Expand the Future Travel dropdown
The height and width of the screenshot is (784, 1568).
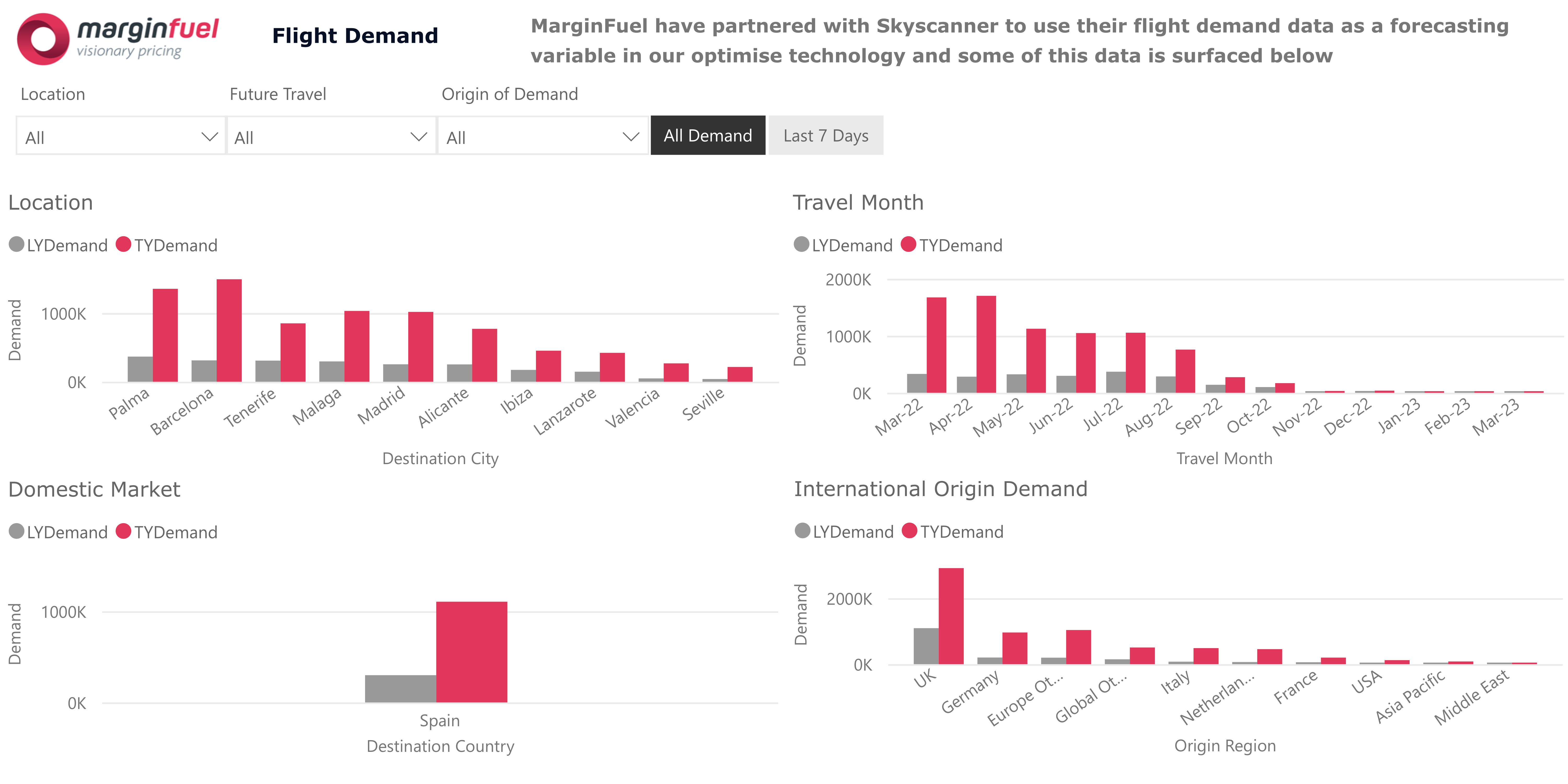click(331, 137)
